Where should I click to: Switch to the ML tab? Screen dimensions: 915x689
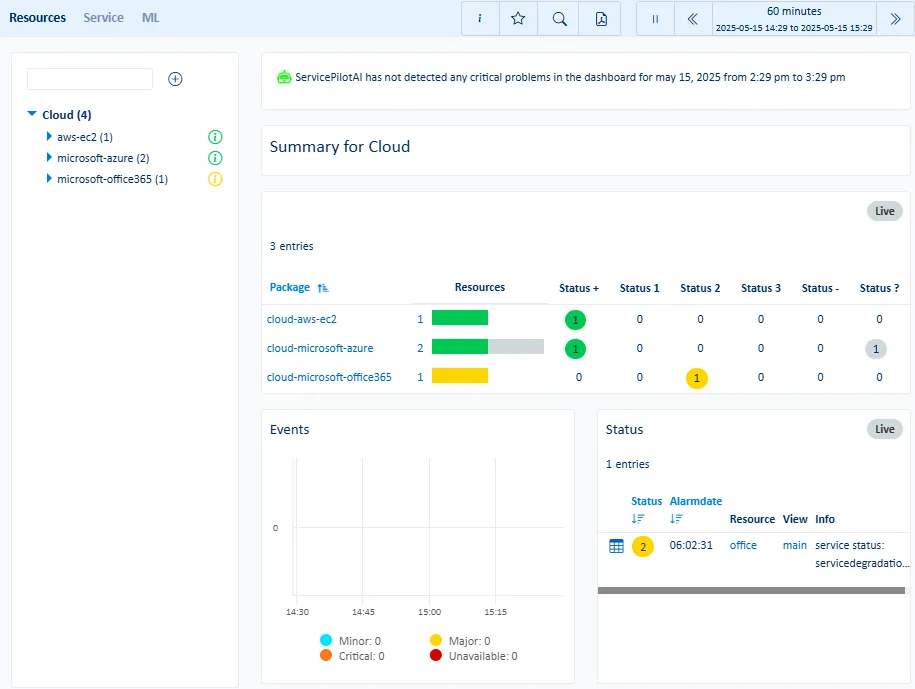150,18
